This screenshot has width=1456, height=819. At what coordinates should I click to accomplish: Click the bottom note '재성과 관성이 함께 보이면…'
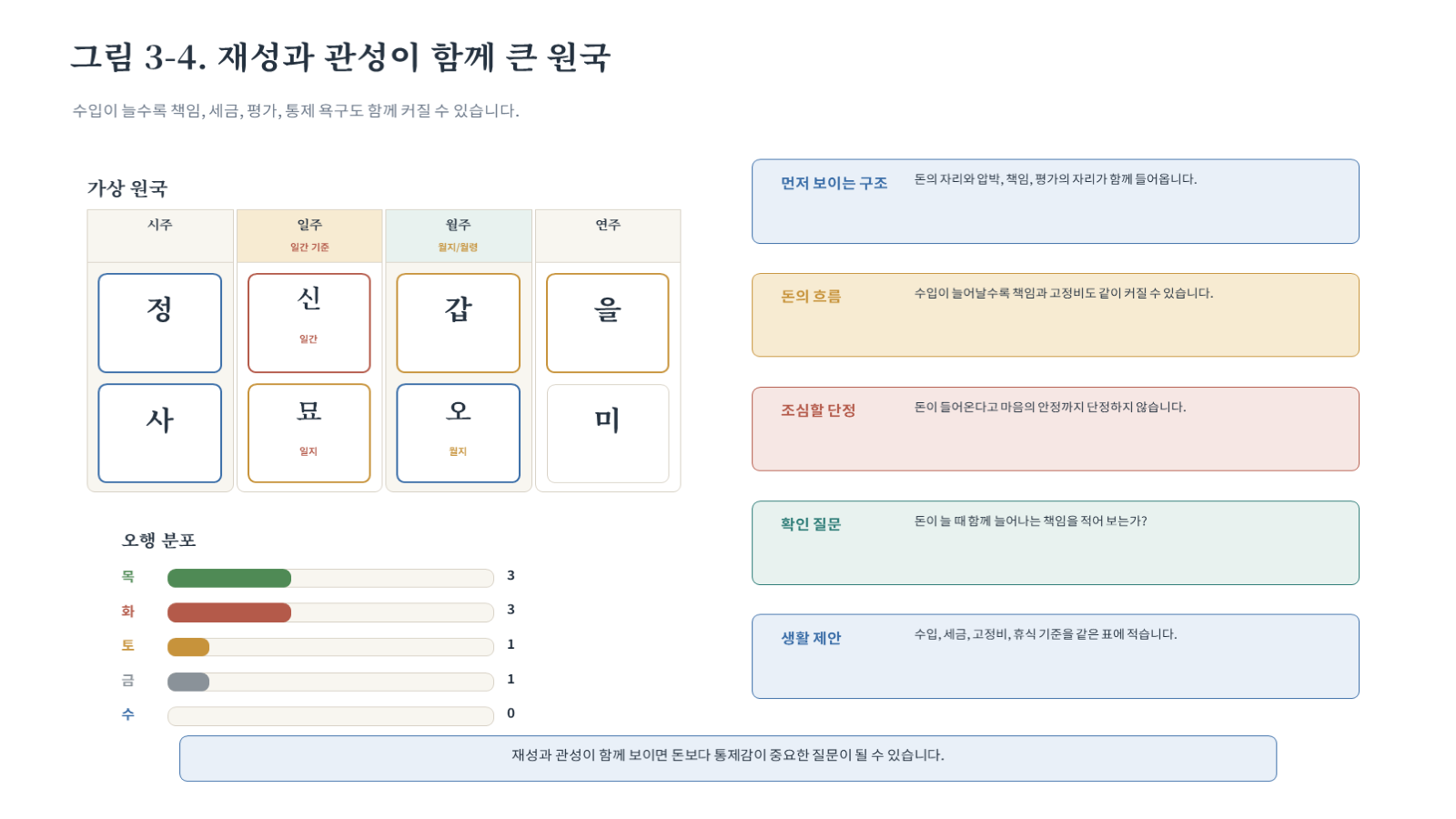[x=728, y=759]
